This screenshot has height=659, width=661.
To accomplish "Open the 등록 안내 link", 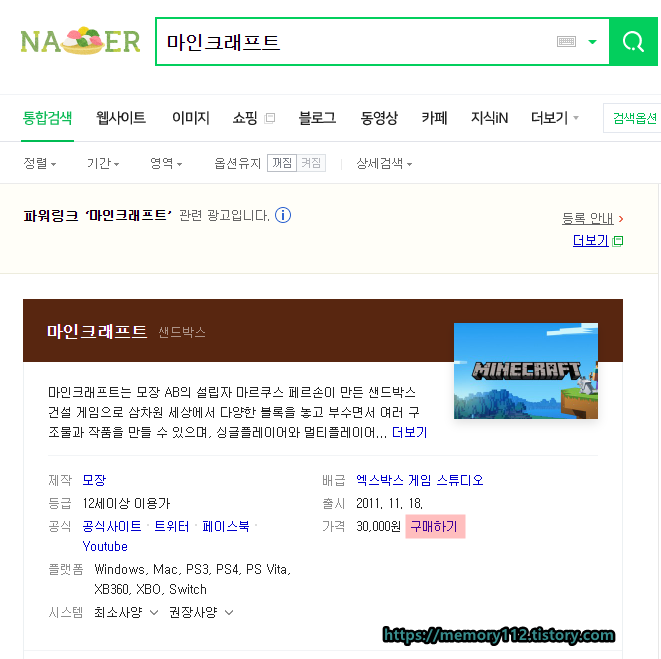I will coord(588,218).
